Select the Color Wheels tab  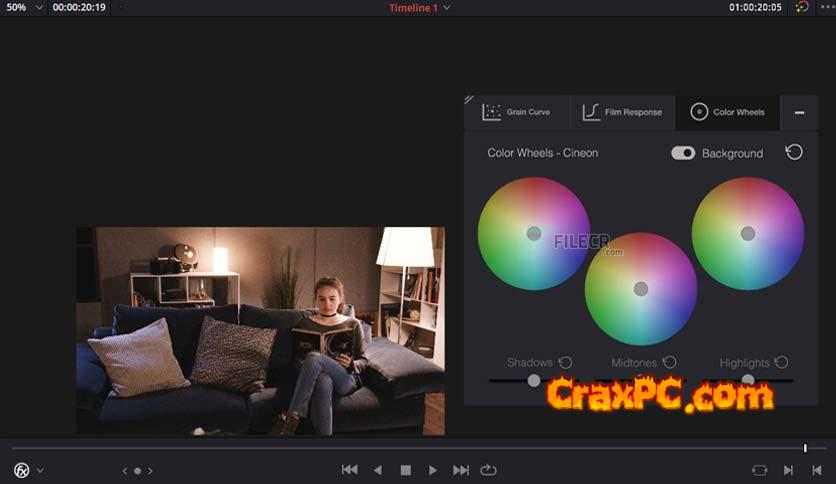[x=727, y=112]
